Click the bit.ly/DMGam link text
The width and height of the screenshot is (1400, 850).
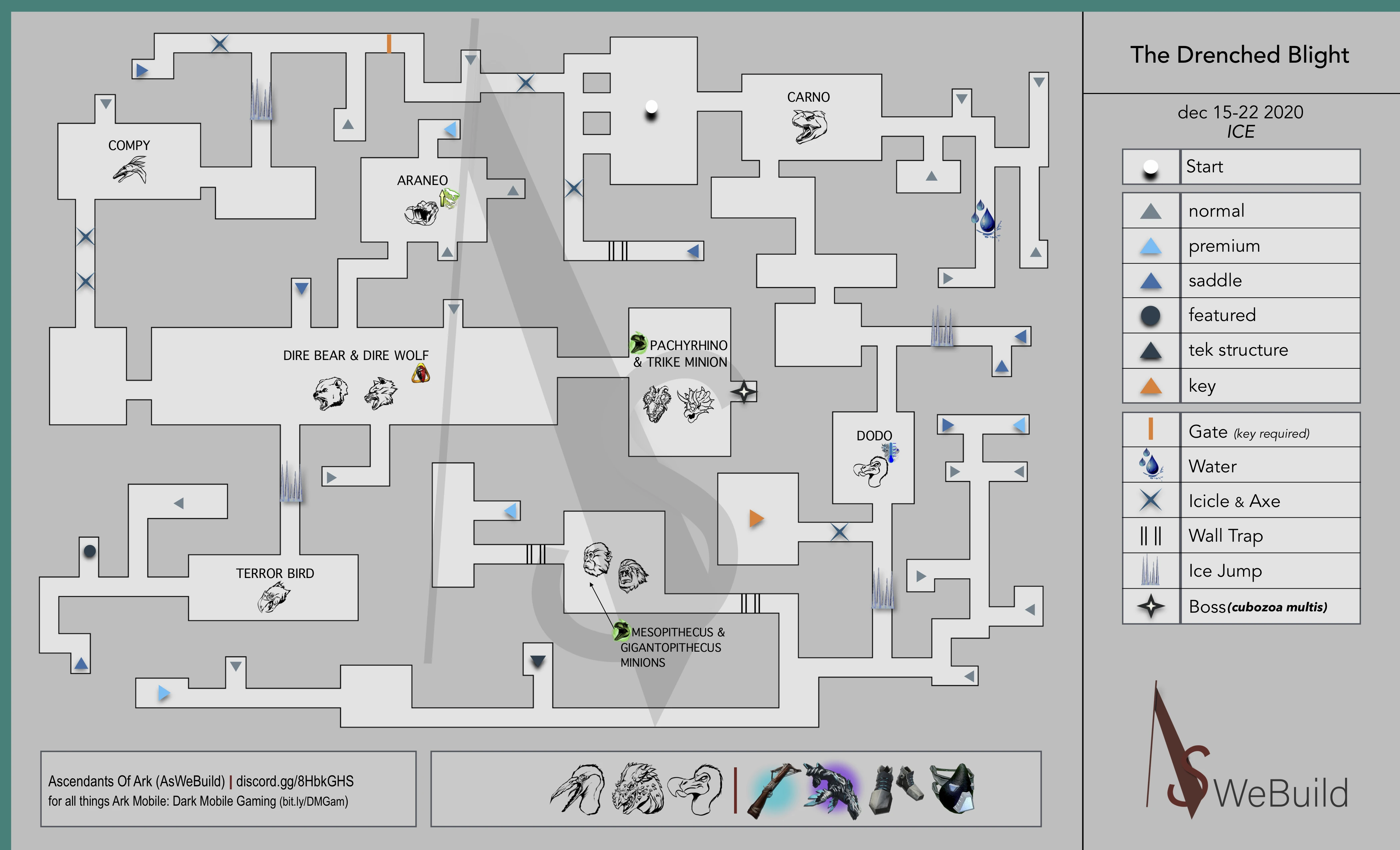(x=313, y=801)
